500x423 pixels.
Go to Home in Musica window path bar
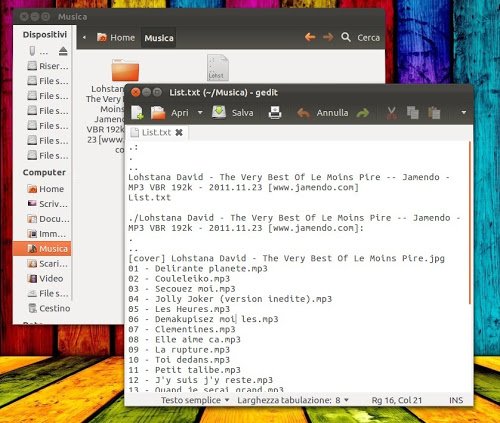click(116, 38)
